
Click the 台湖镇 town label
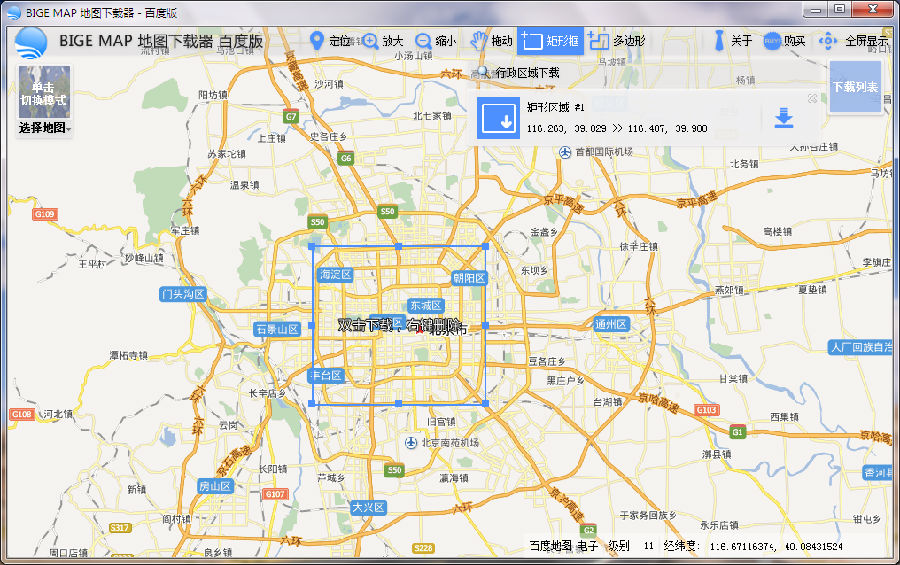[x=608, y=403]
